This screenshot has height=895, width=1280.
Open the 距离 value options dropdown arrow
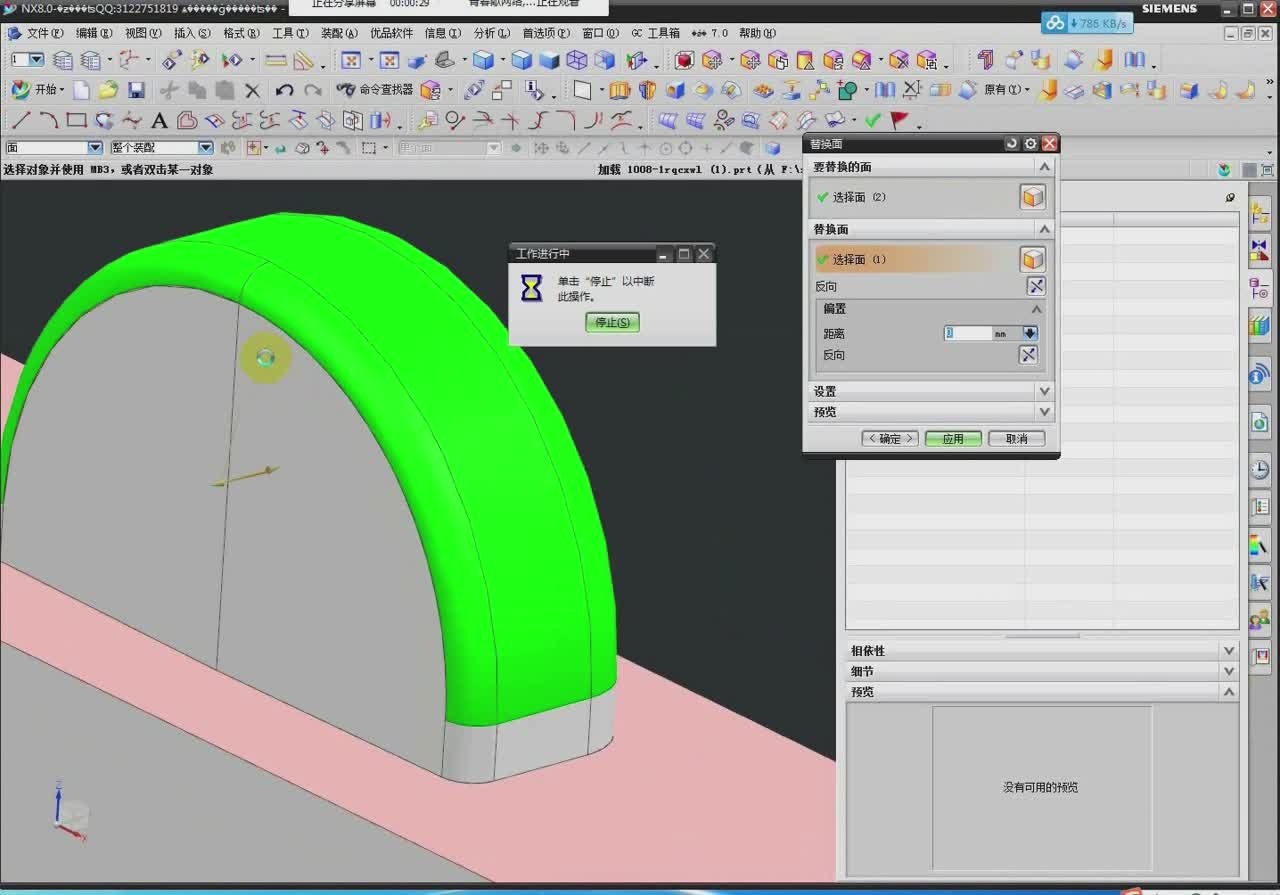(1030, 333)
